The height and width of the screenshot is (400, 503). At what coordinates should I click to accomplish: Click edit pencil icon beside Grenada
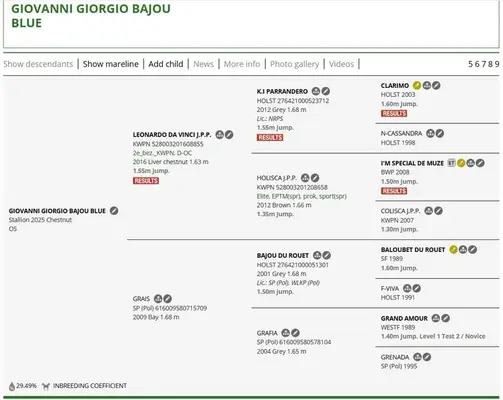427,357
